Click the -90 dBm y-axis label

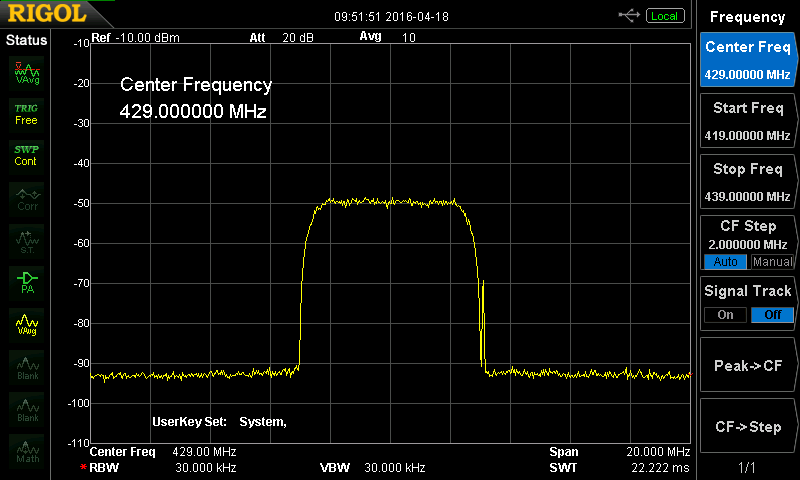(81, 363)
